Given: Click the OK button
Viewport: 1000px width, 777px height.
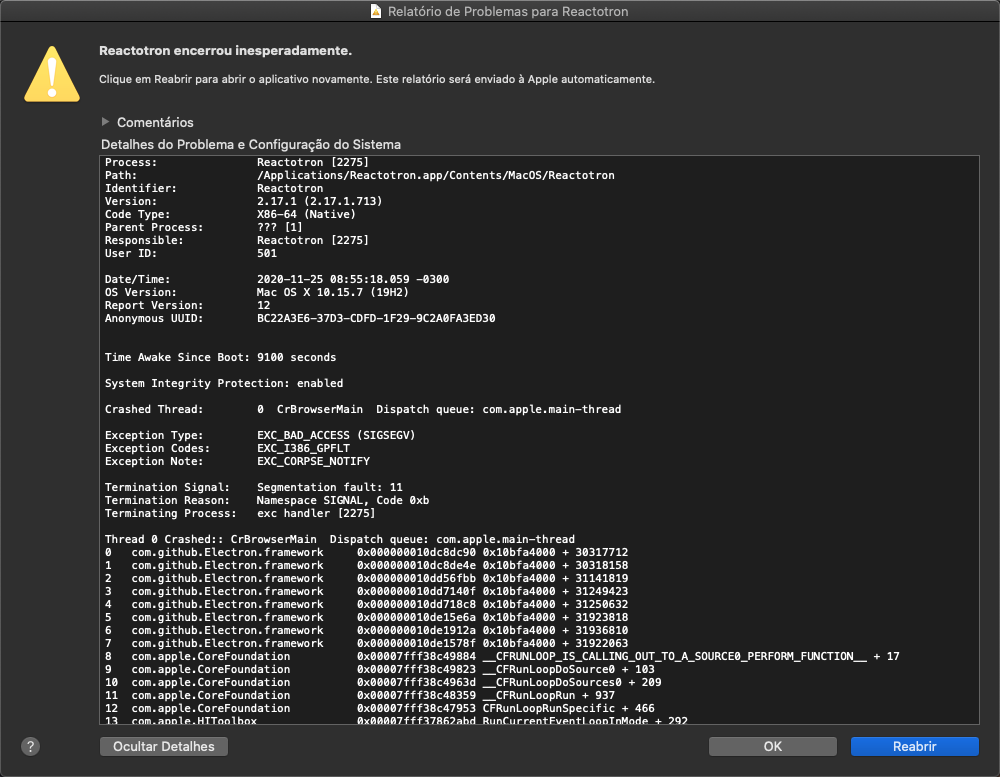Looking at the screenshot, I should pyautogui.click(x=772, y=746).
